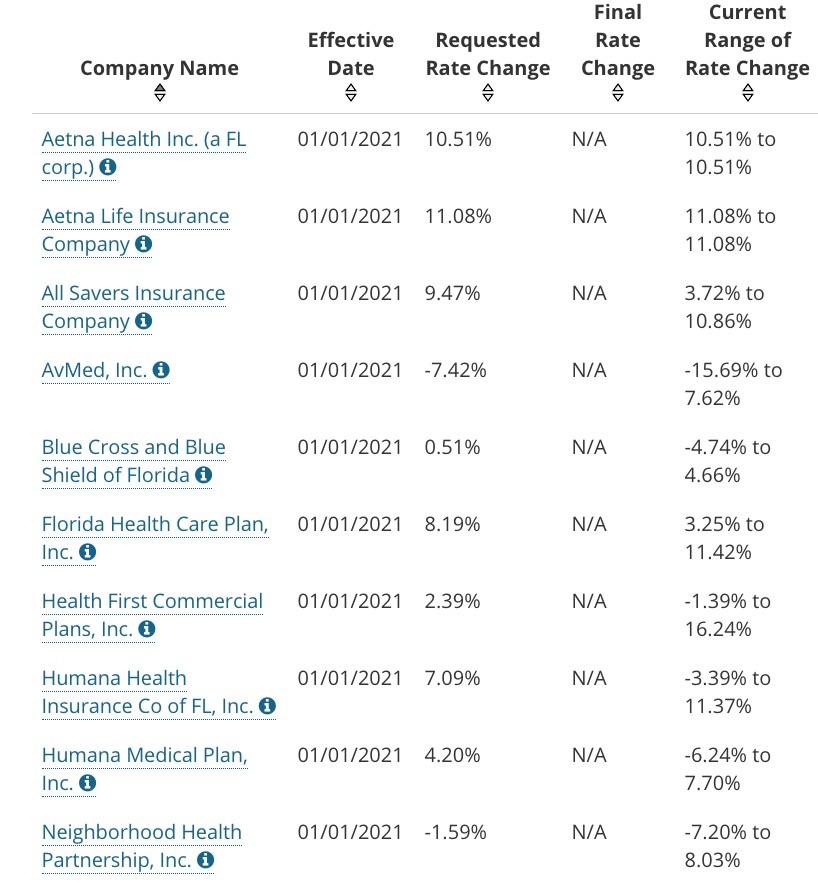Click info icon for Blue Cross and Blue Shield

tap(204, 476)
